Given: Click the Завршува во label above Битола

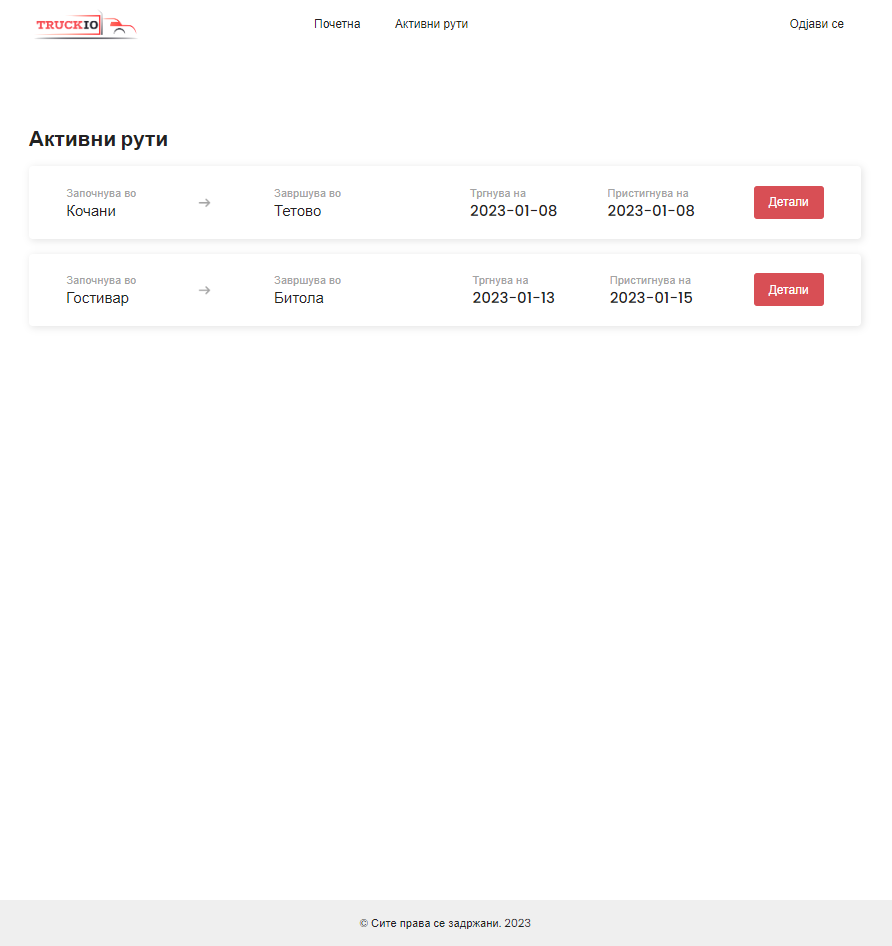Looking at the screenshot, I should (307, 280).
